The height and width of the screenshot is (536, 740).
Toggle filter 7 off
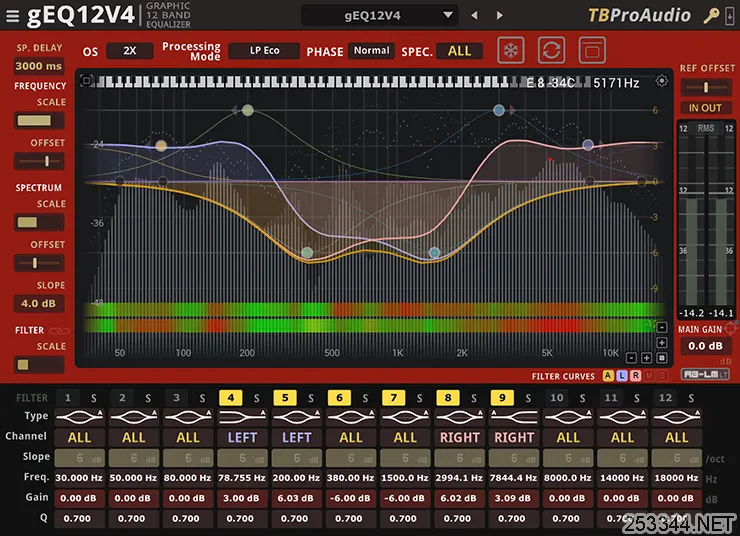point(394,398)
